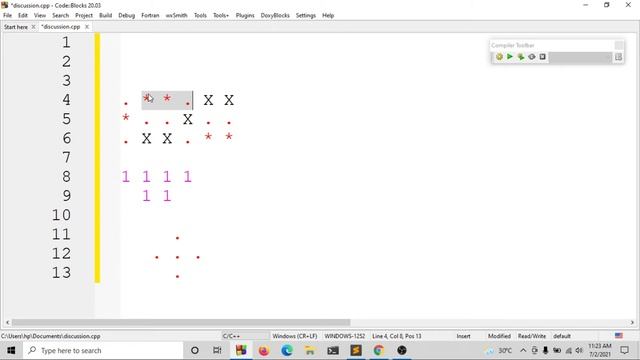Click the Read/Write status field
Viewport: 640px width, 360px height.
click(532, 336)
